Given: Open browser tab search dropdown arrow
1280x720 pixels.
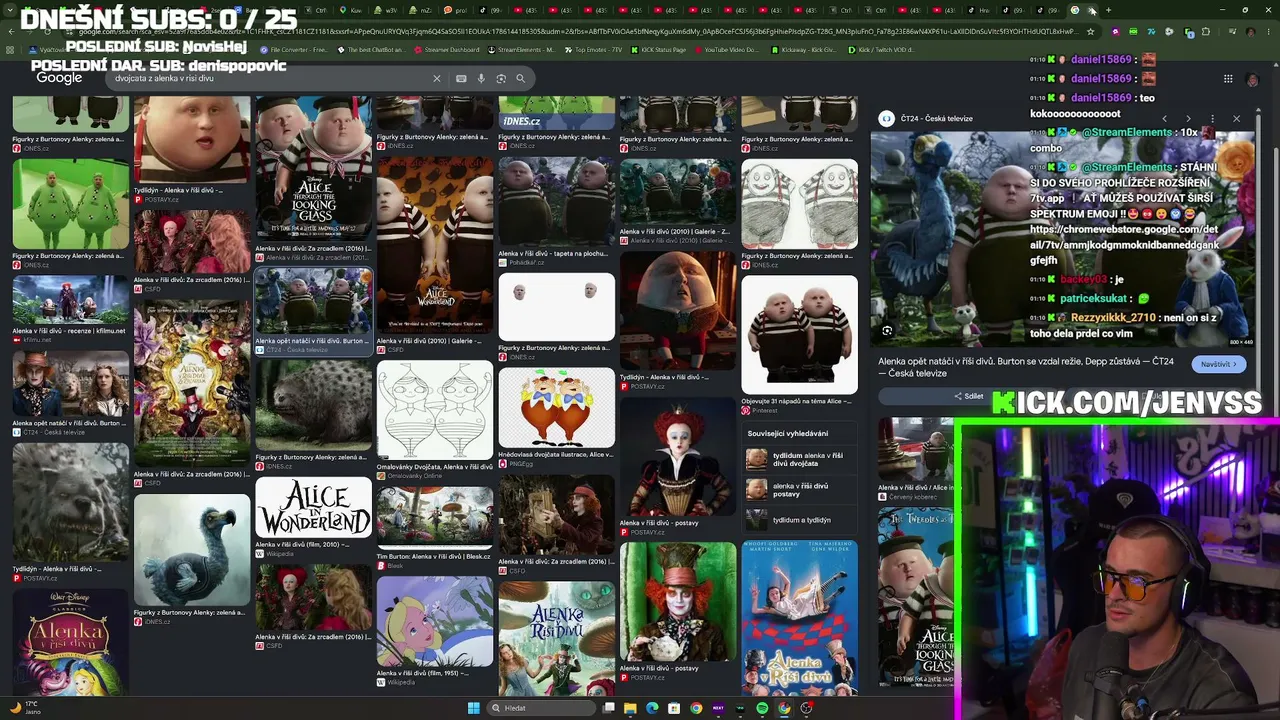Looking at the screenshot, I should click(x=11, y=11).
